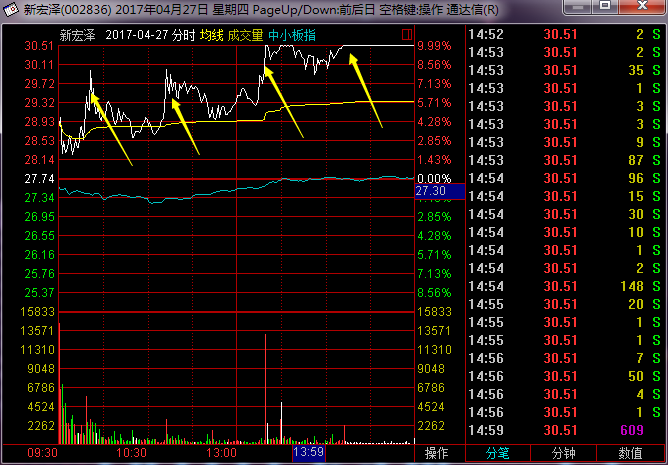Click the 均线 legend label

click(x=211, y=35)
